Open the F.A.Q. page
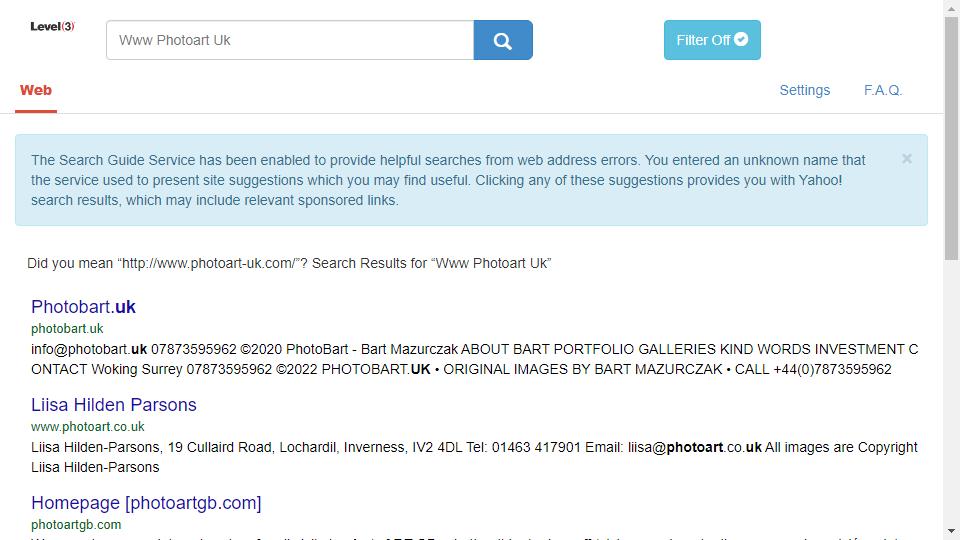Screen dimensions: 960x540 pyautogui.click(x=883, y=91)
